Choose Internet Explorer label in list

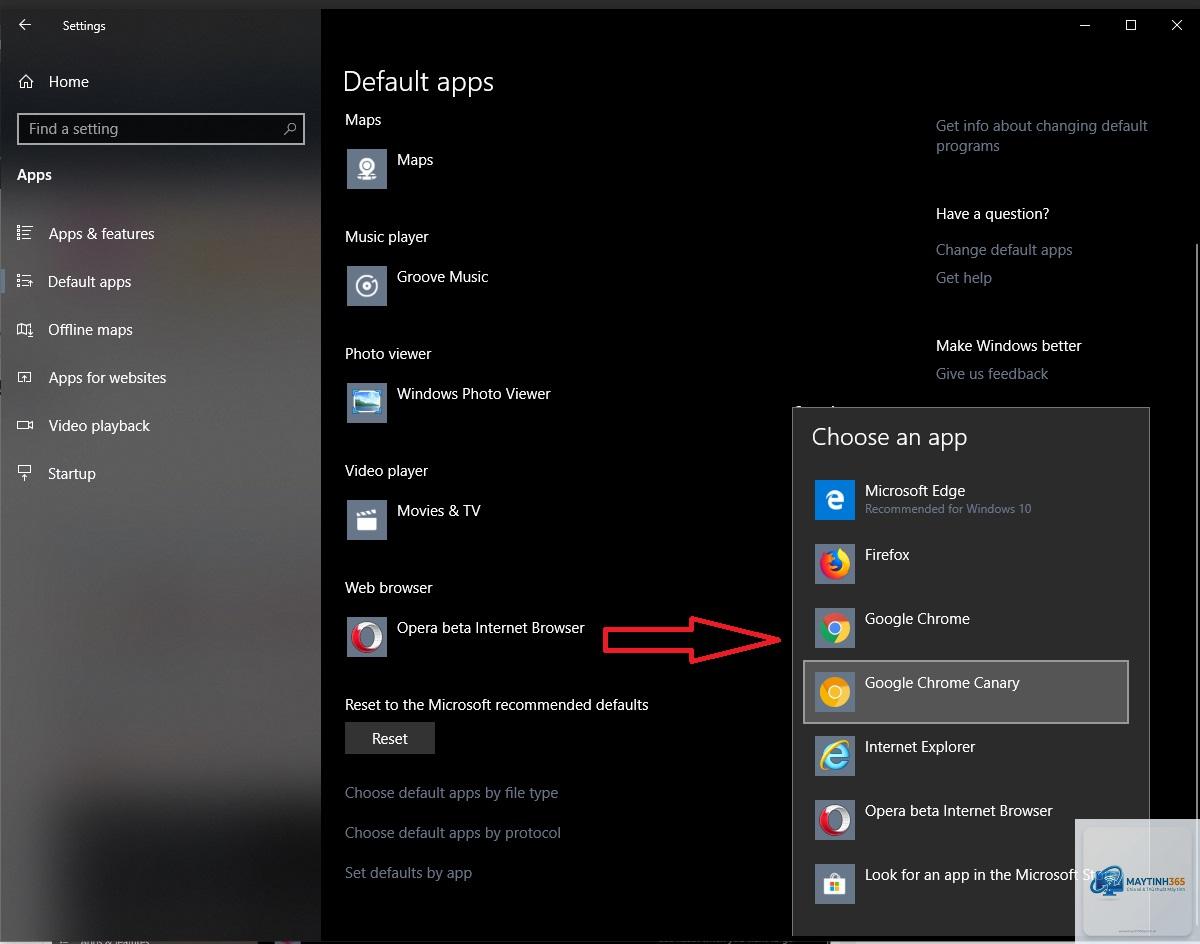pos(920,746)
